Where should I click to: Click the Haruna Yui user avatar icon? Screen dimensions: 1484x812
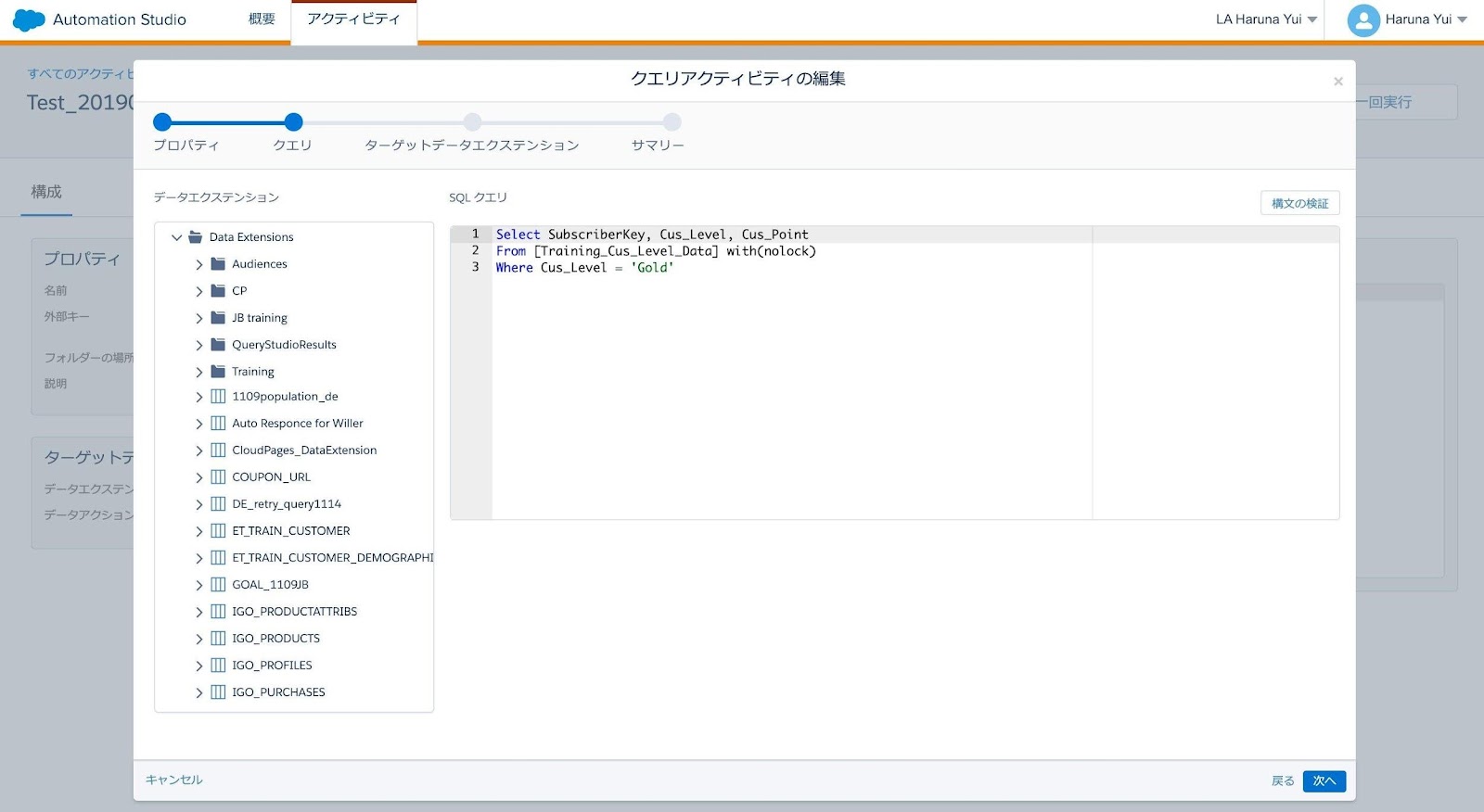click(x=1363, y=19)
